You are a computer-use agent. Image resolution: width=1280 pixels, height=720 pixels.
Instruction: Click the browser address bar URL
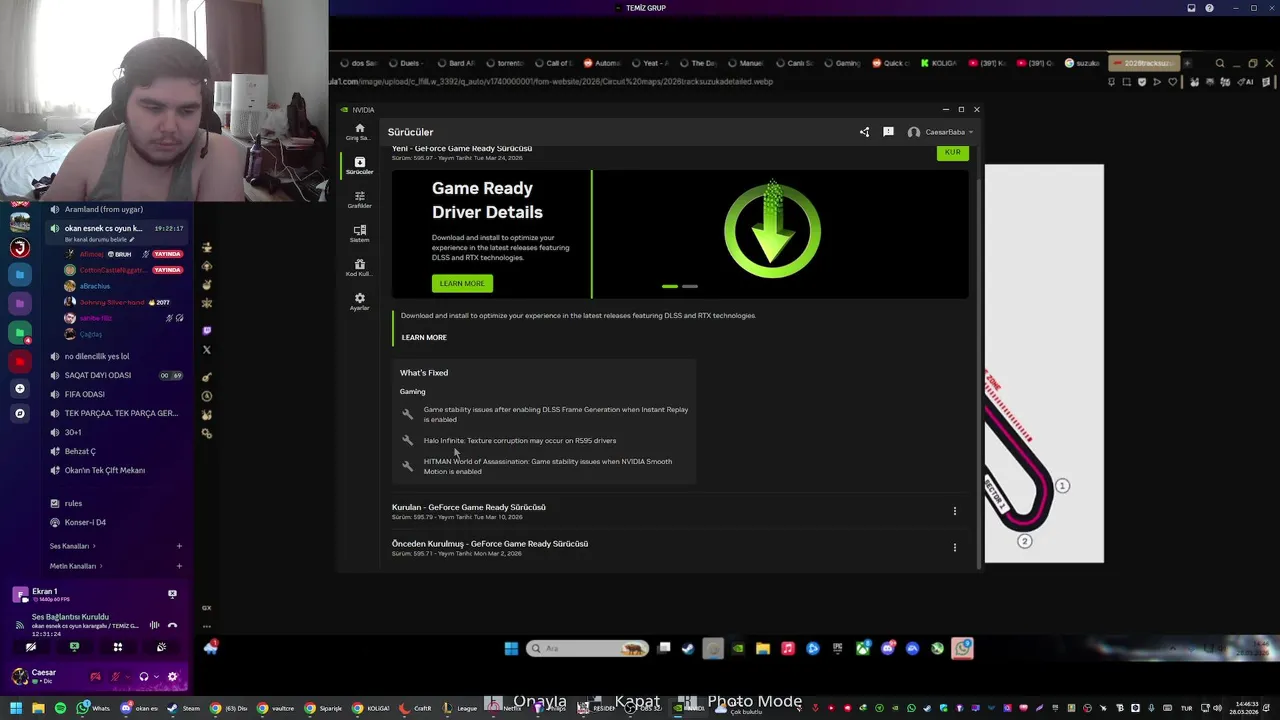click(x=551, y=82)
